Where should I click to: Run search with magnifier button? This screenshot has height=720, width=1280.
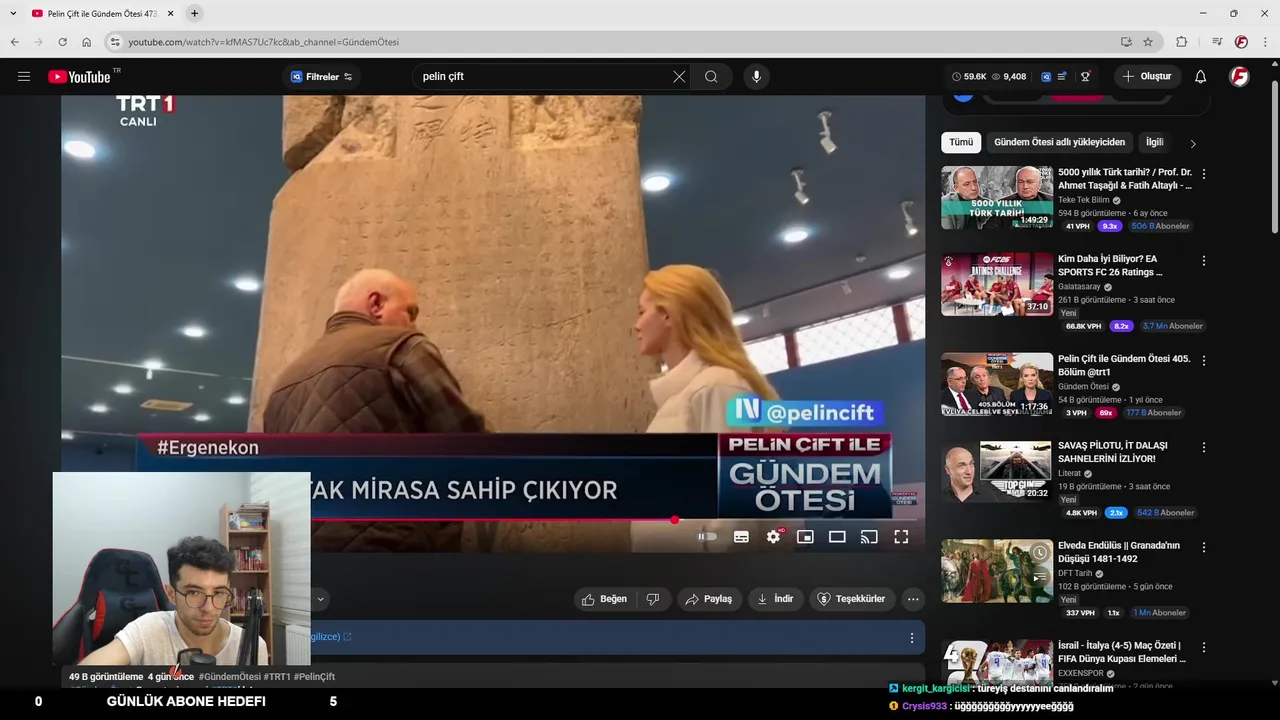tap(711, 77)
